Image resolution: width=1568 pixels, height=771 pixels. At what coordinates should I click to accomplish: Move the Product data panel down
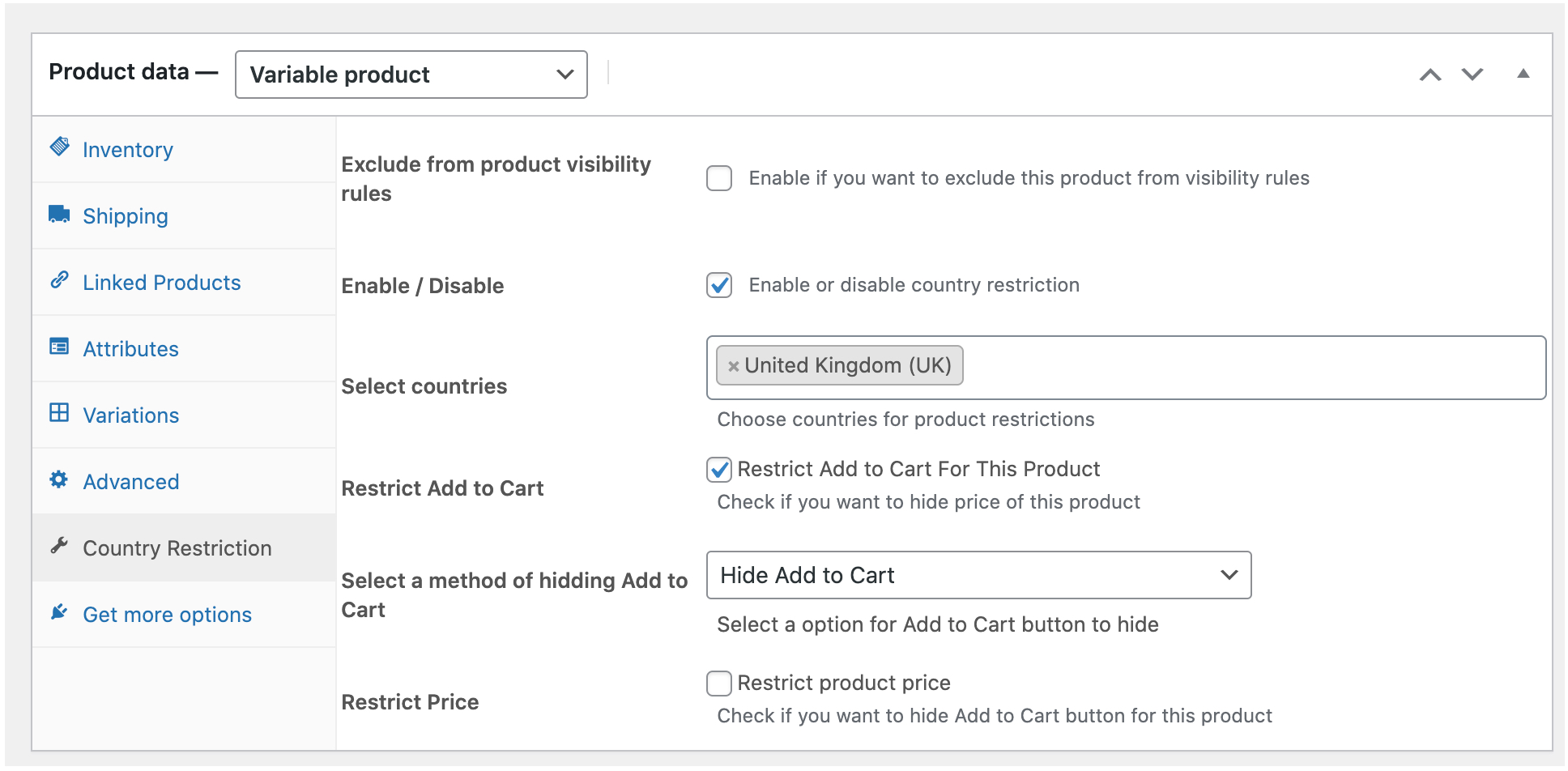1472,75
